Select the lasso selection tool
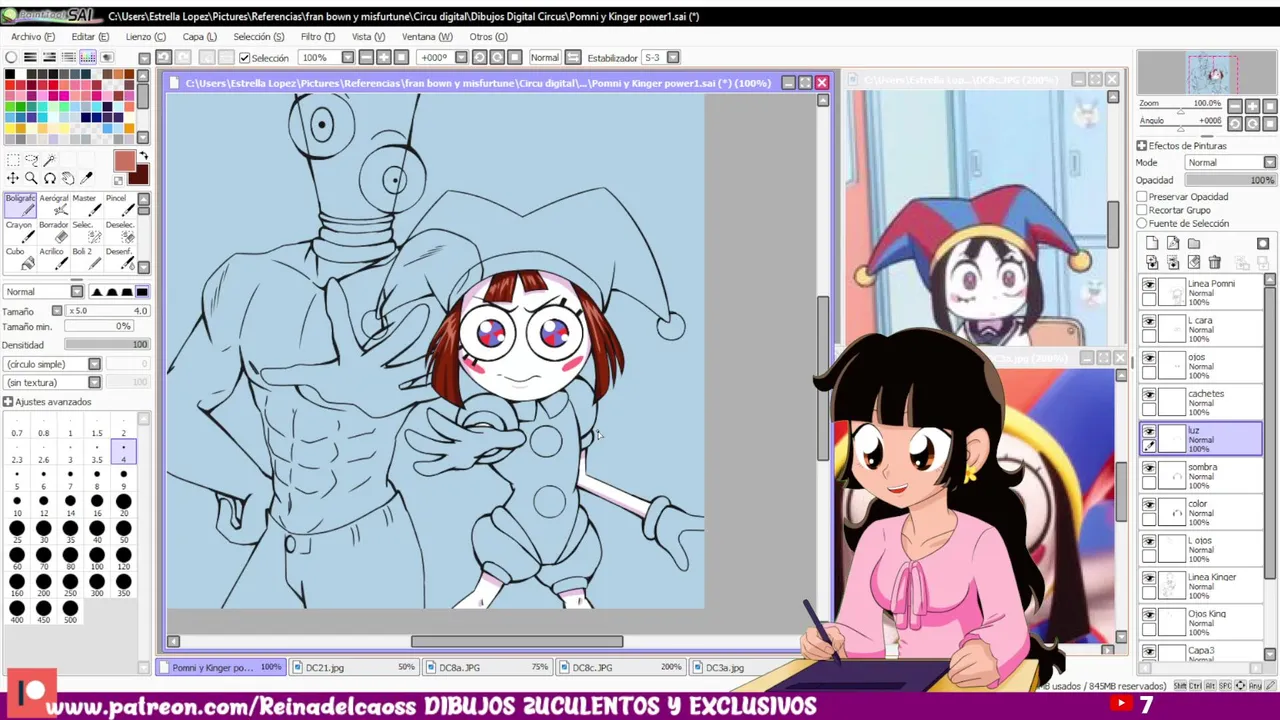 point(31,160)
